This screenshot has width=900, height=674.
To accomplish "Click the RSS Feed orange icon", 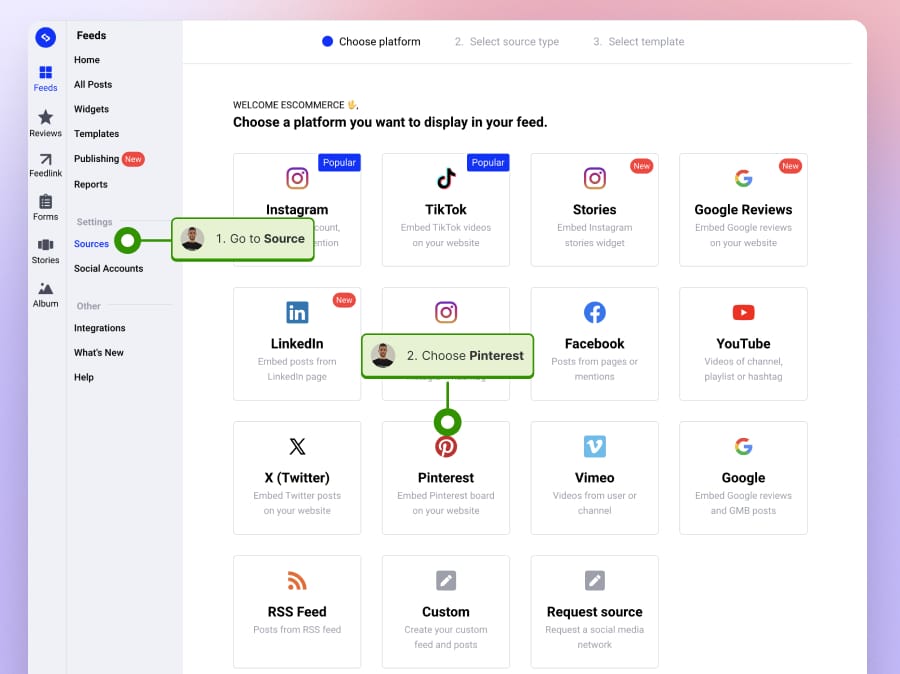I will (x=297, y=580).
